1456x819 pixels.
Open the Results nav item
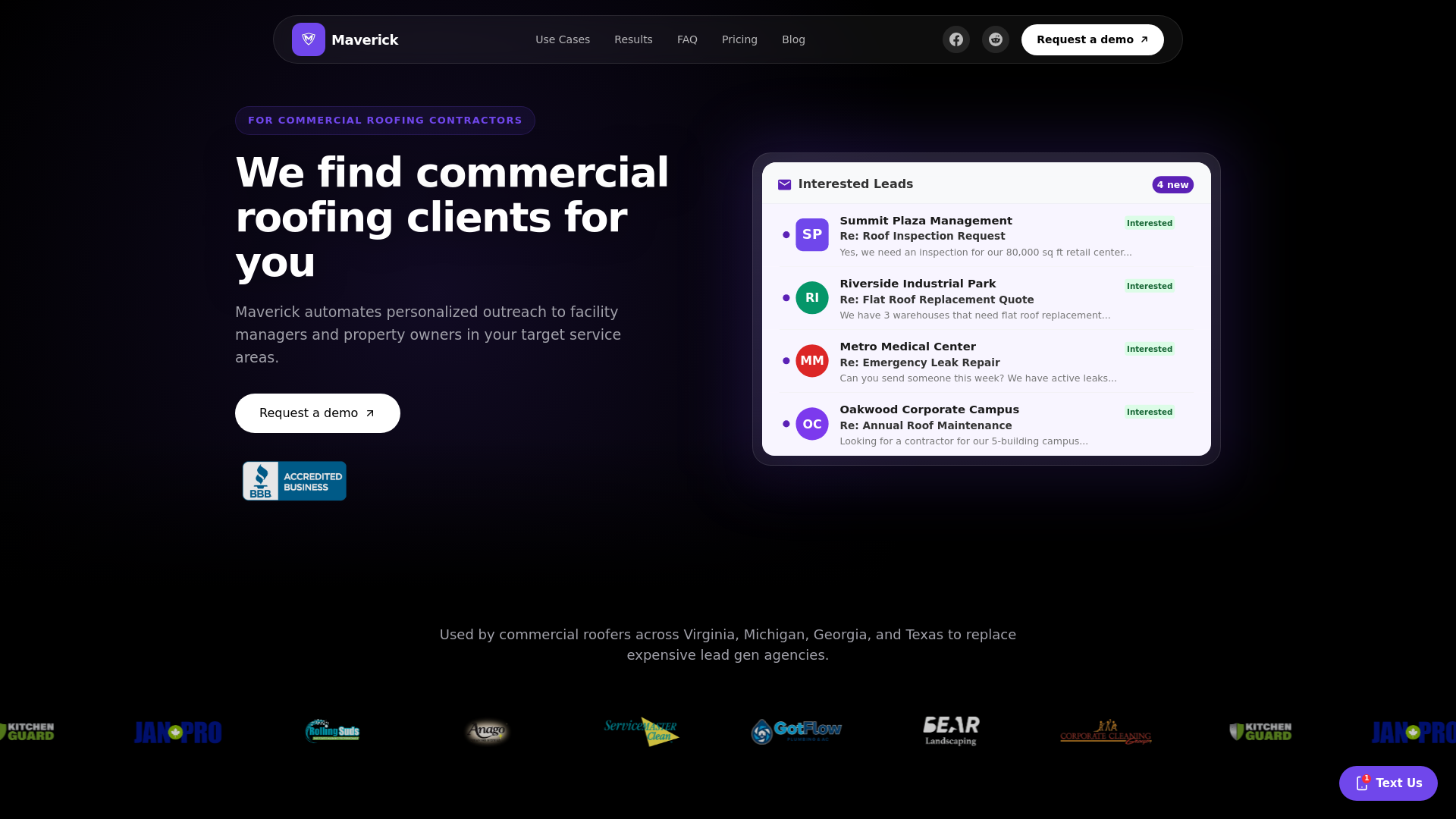pyautogui.click(x=633, y=39)
